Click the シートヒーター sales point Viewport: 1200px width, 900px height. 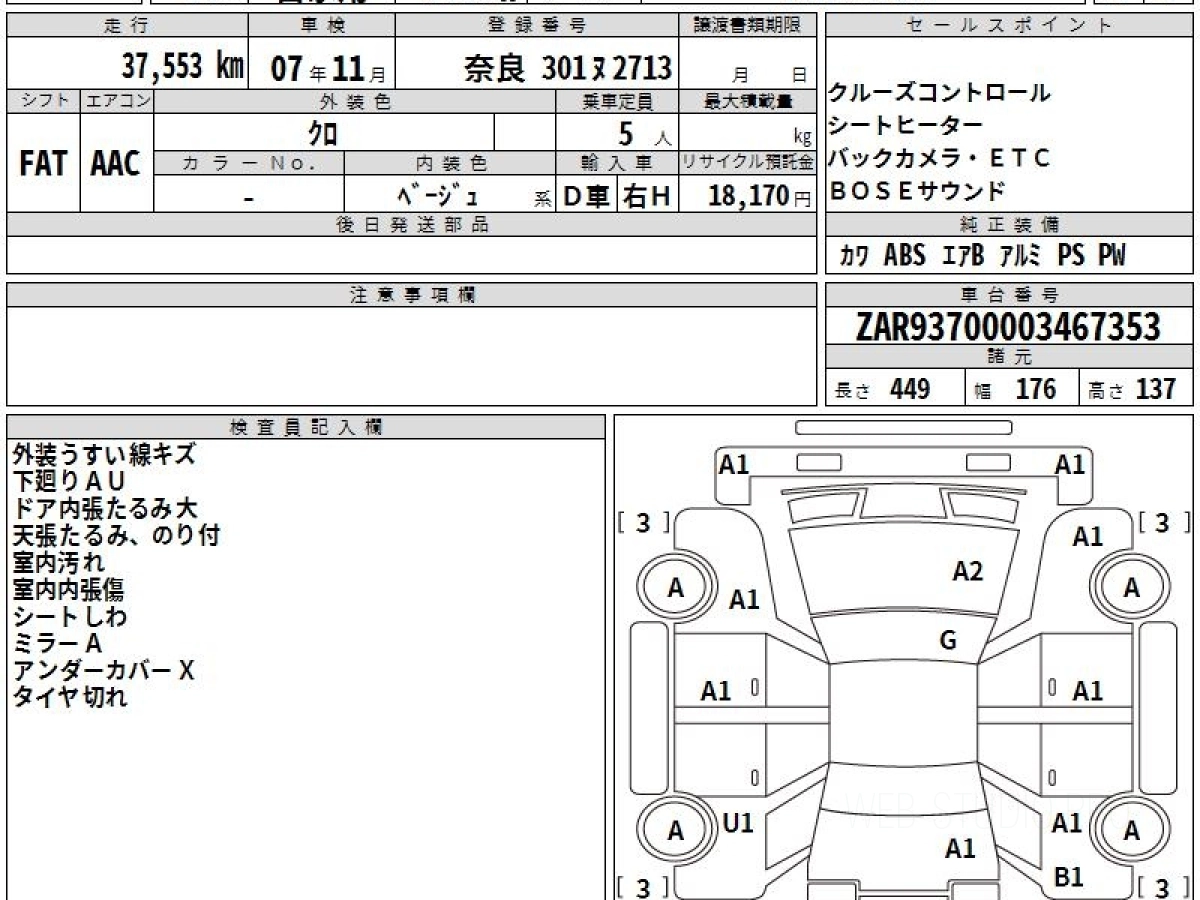tap(906, 125)
